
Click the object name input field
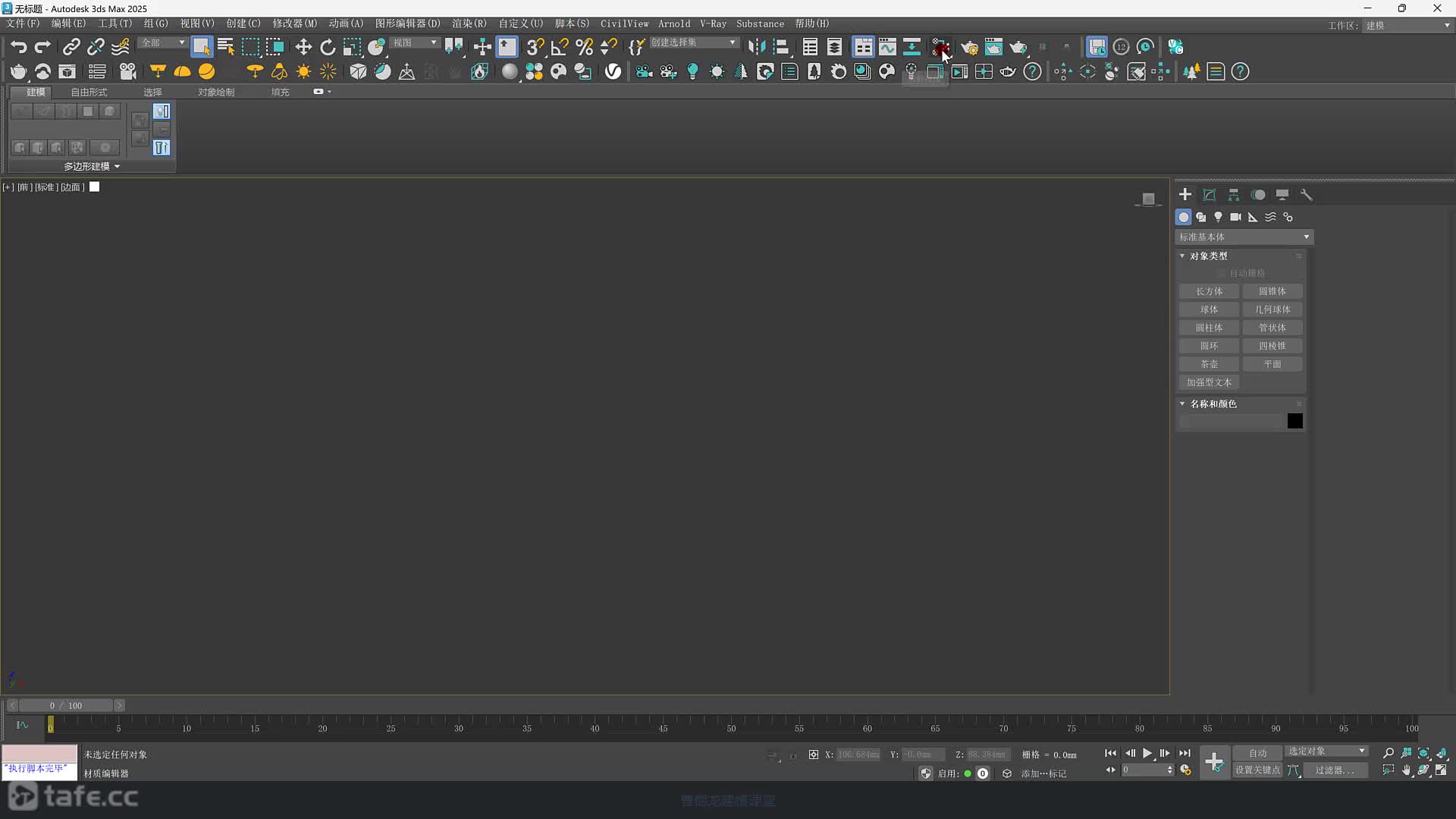[x=1231, y=422]
